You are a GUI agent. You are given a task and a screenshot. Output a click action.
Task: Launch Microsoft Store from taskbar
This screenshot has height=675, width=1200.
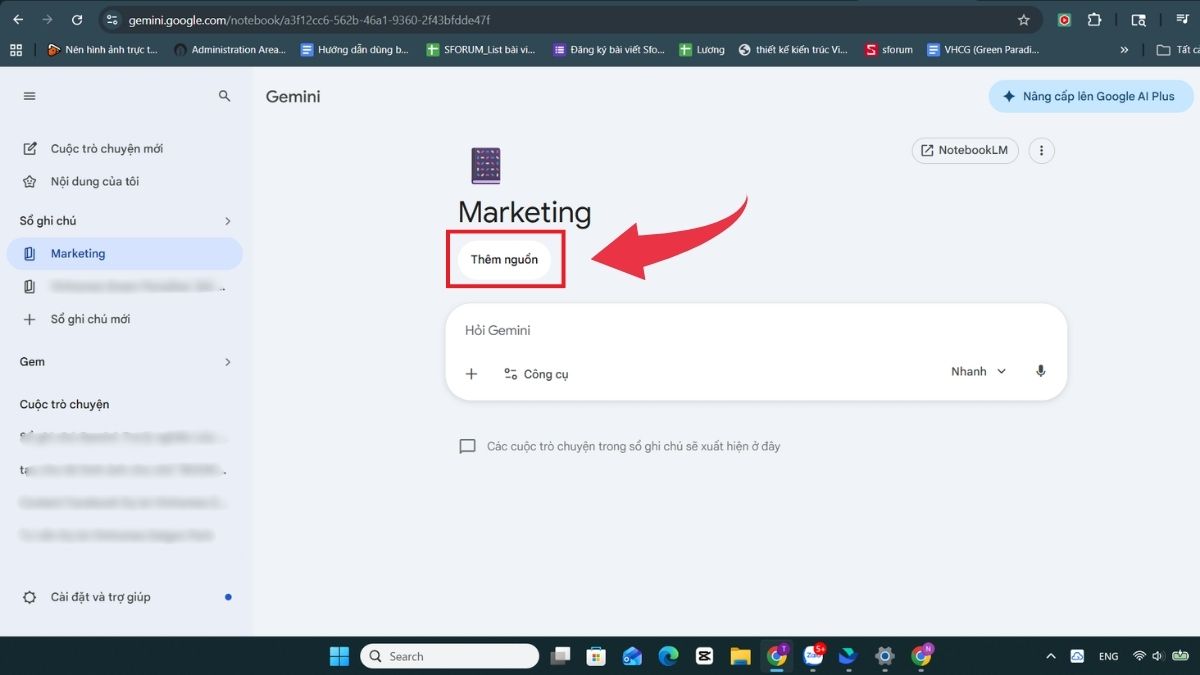tap(596, 656)
